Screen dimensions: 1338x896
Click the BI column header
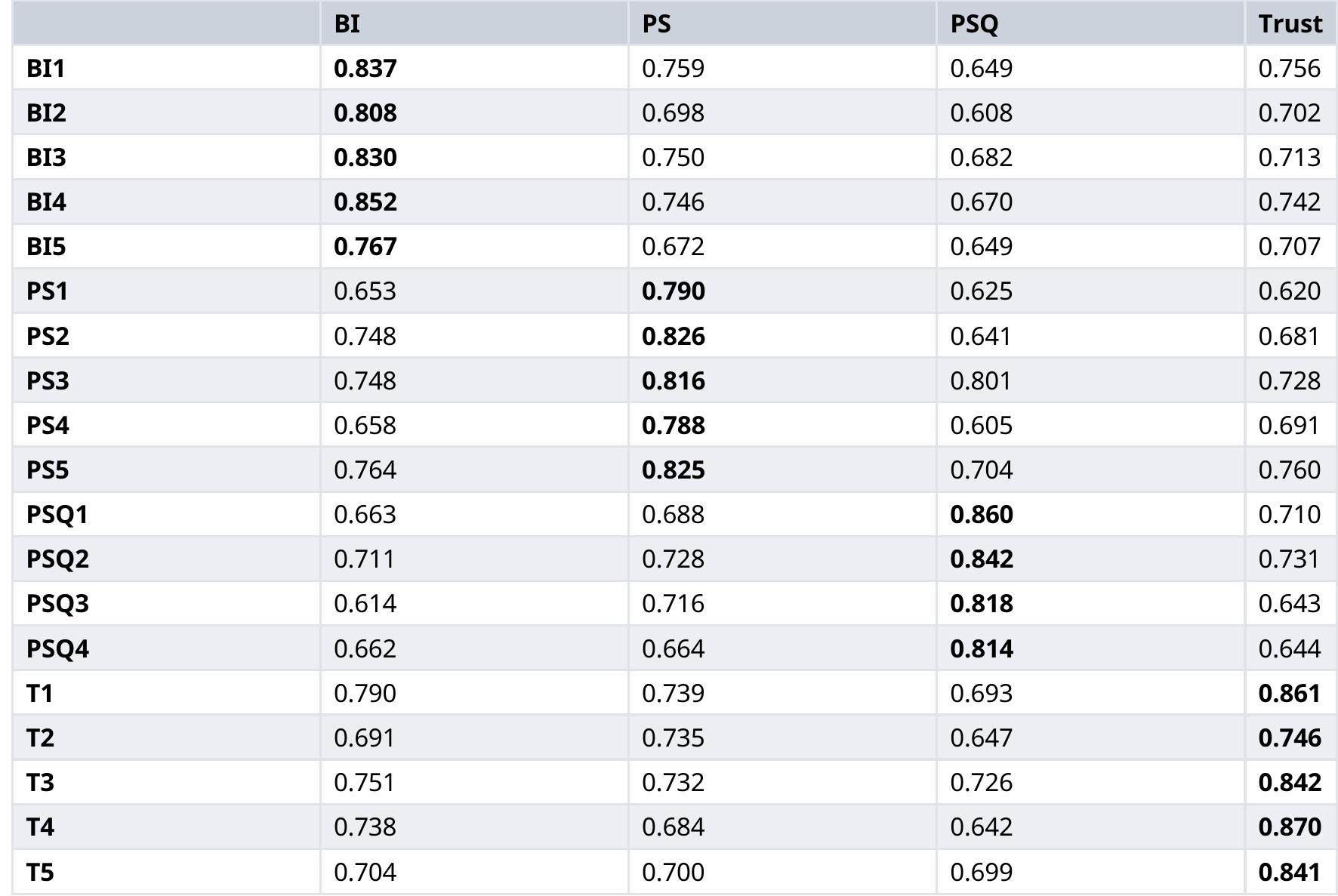[x=347, y=24]
